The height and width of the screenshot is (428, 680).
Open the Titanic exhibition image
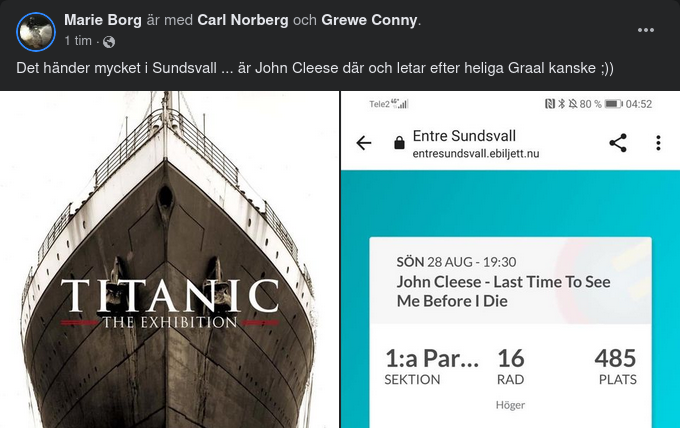(168, 260)
